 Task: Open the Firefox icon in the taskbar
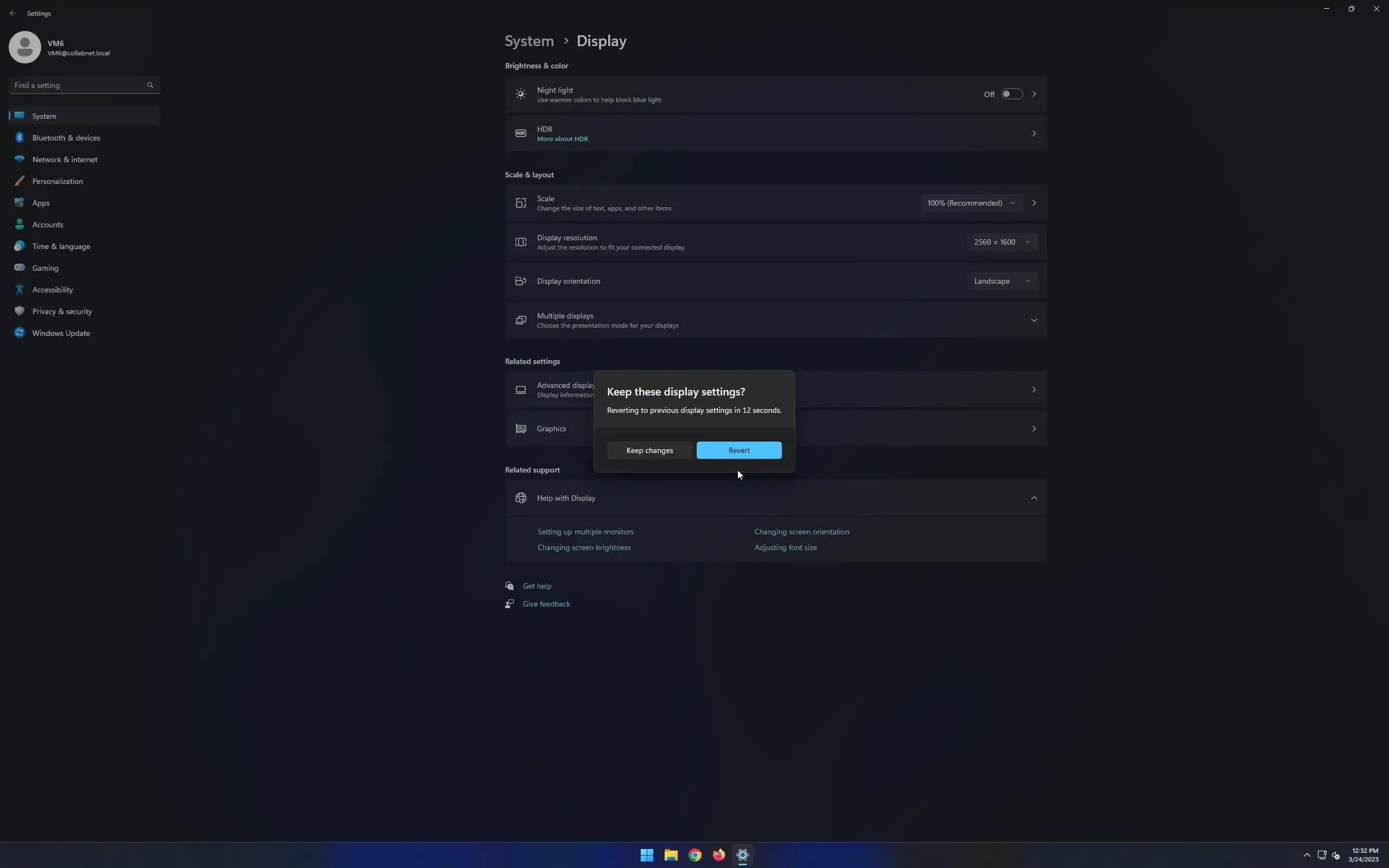click(718, 855)
